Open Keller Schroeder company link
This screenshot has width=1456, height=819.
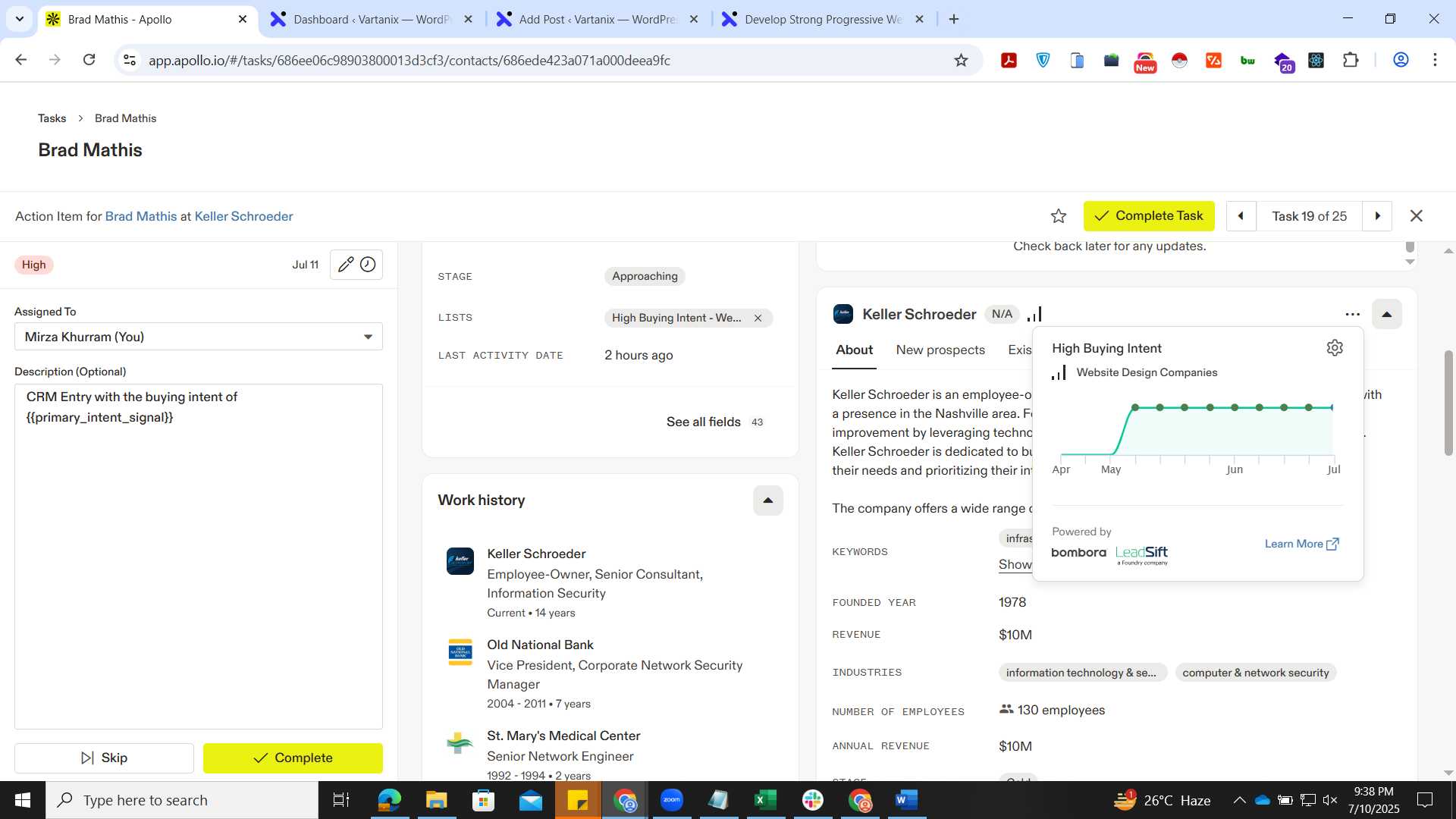coord(243,217)
